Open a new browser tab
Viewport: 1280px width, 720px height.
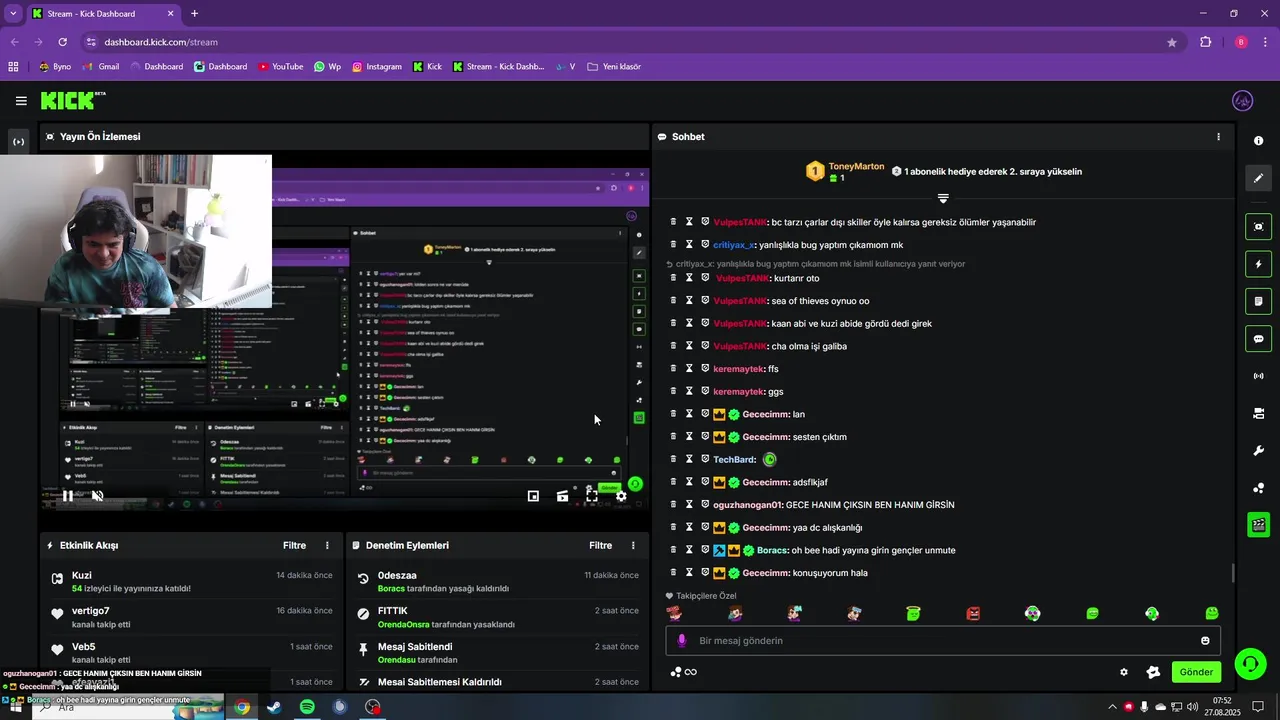[x=194, y=14]
